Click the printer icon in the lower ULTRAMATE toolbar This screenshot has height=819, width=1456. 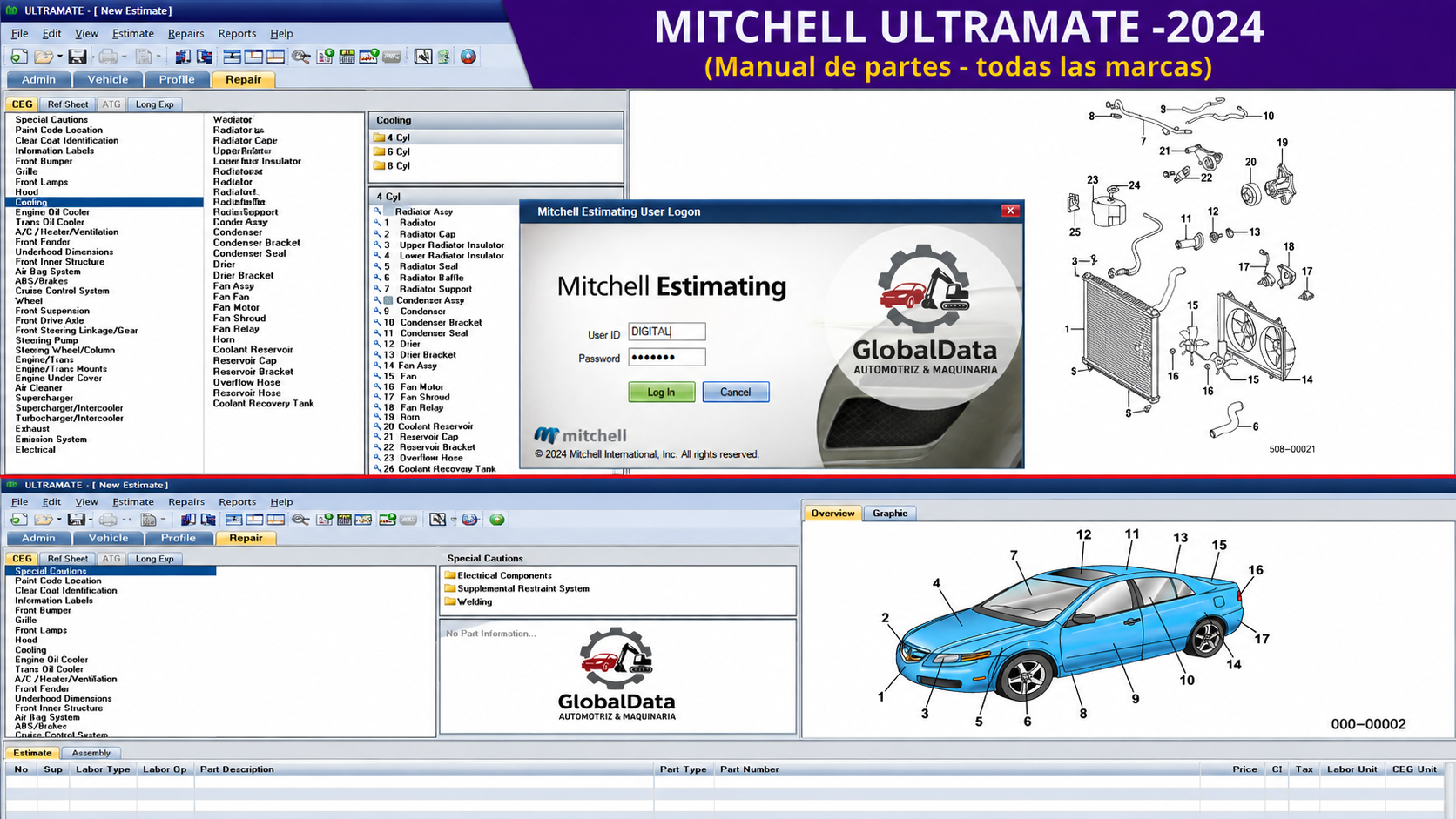coord(108,520)
